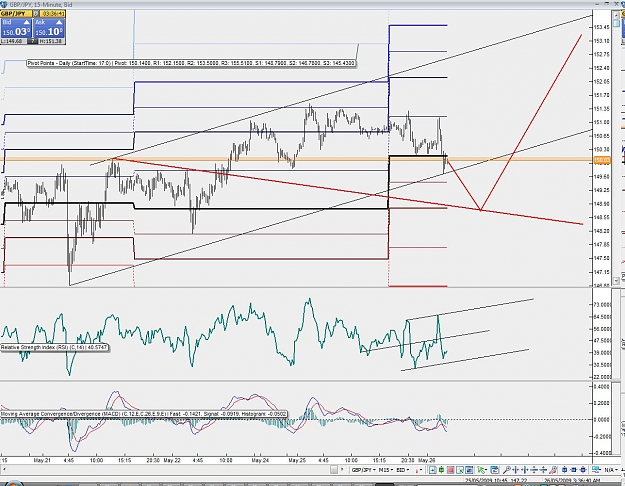This screenshot has width=625, height=486.
Task: Click the 153.45 price axis label
Action: coord(602,27)
